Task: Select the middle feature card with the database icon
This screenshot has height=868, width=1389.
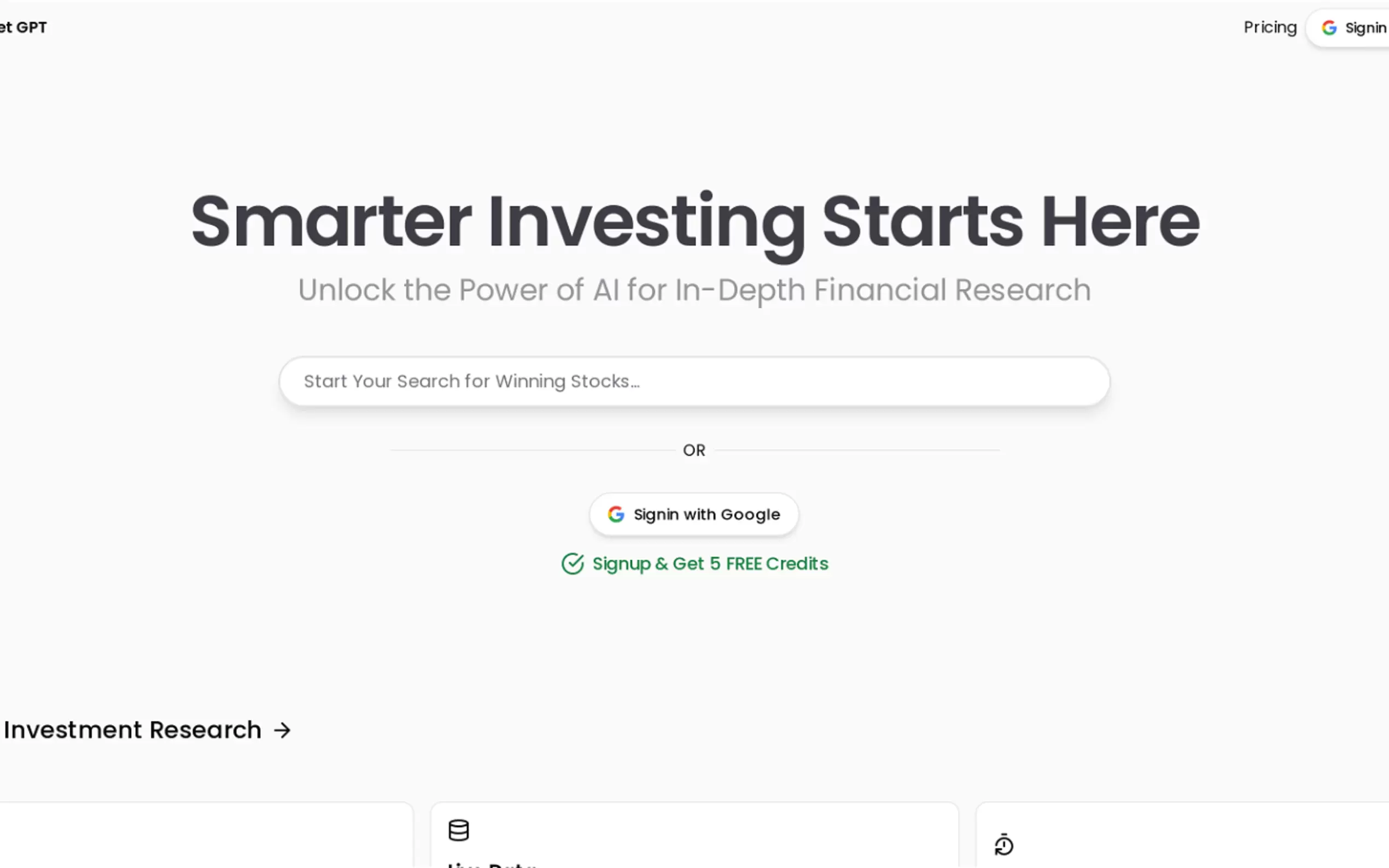Action: pos(693,838)
